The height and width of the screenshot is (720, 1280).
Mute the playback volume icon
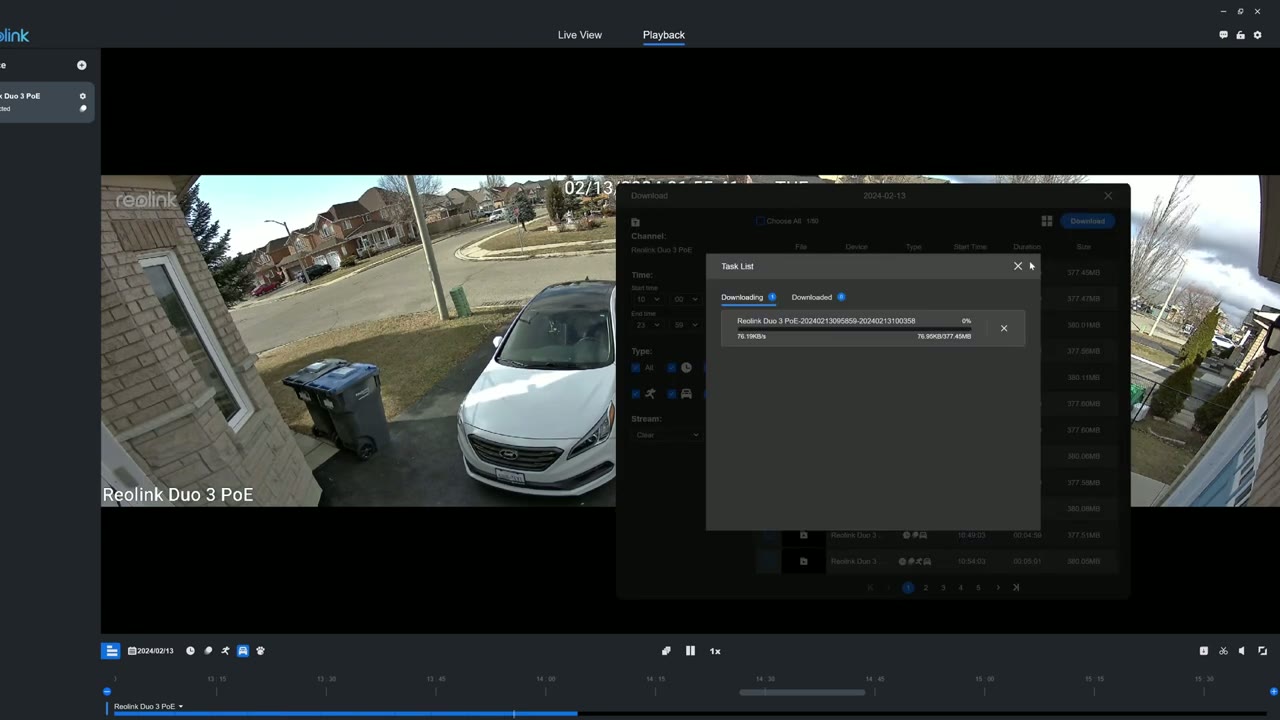[1242, 651]
